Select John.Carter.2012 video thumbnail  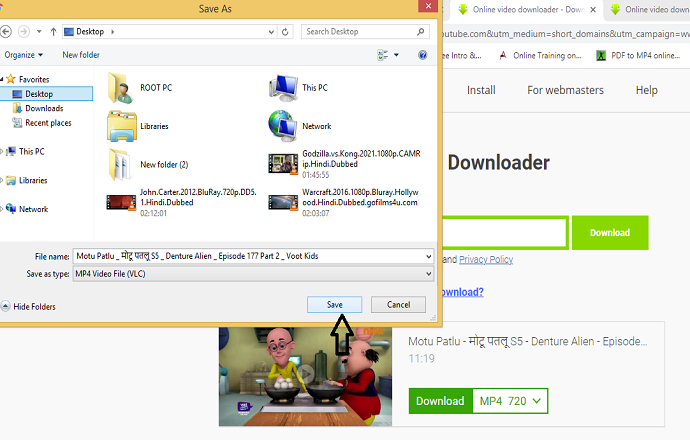click(121, 202)
